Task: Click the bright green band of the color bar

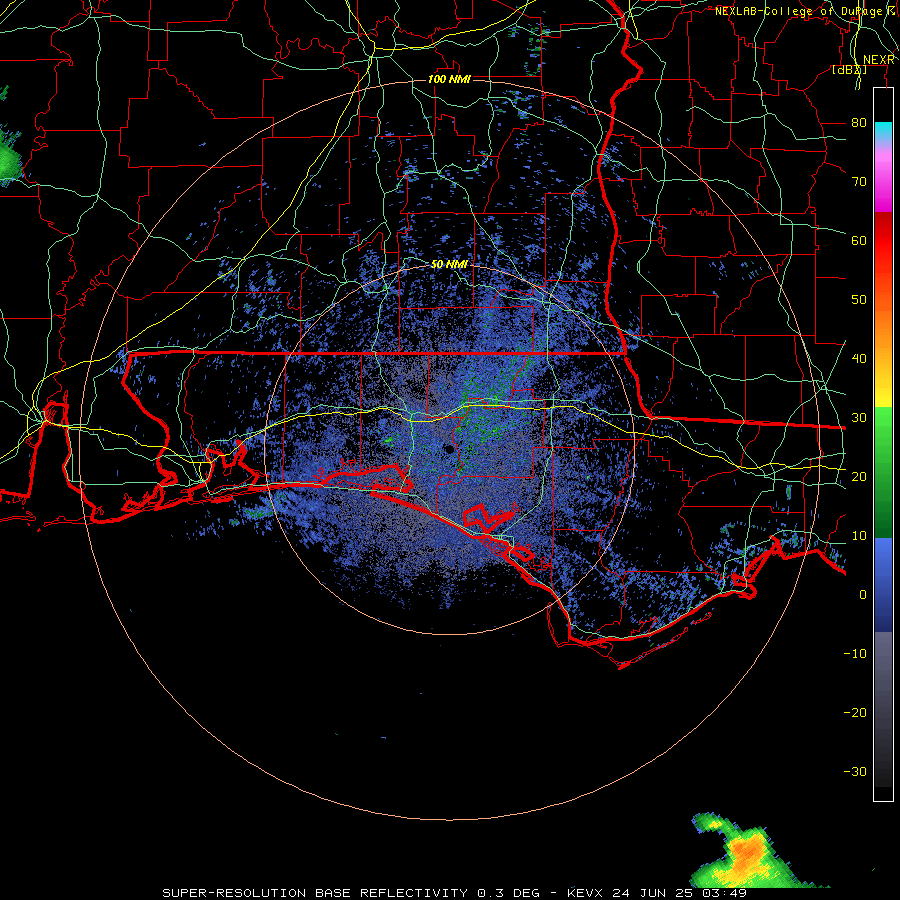Action: click(883, 436)
